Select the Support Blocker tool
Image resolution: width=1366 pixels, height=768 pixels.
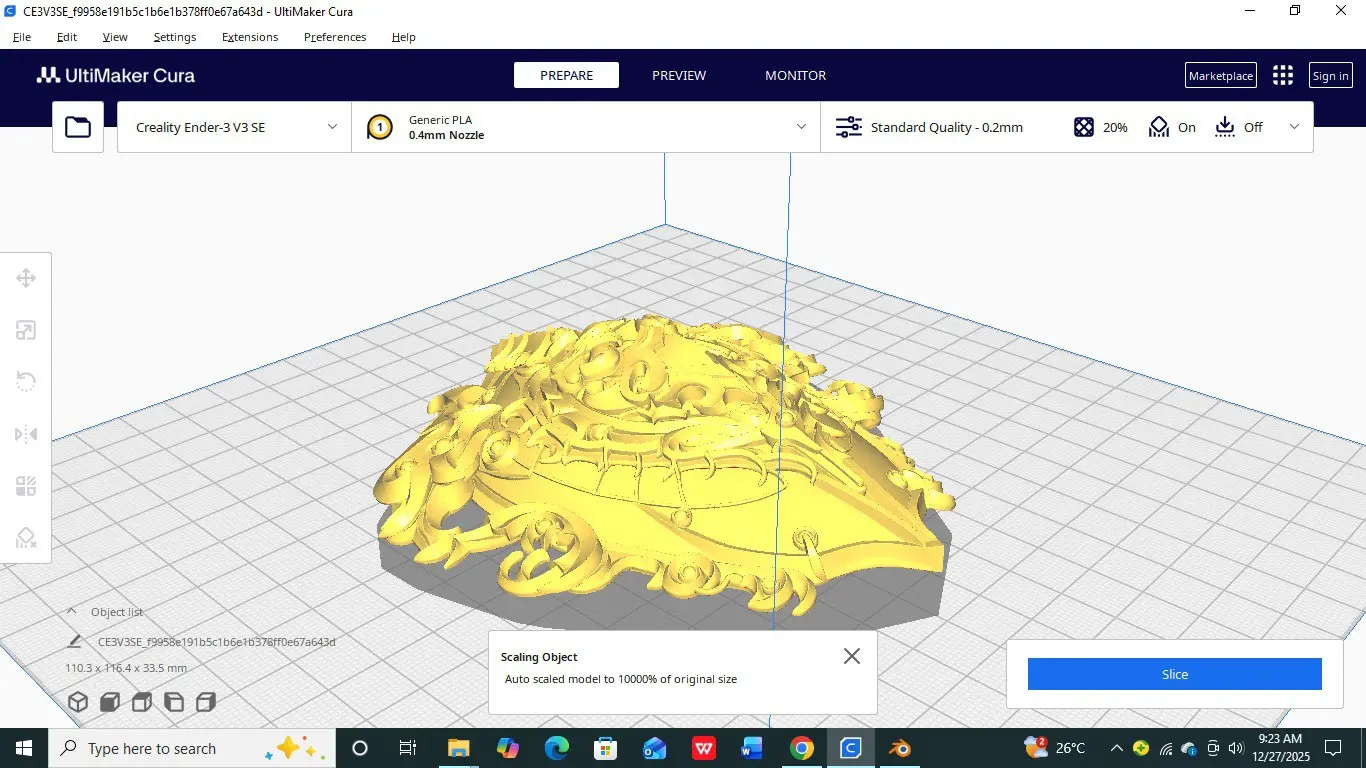26,539
